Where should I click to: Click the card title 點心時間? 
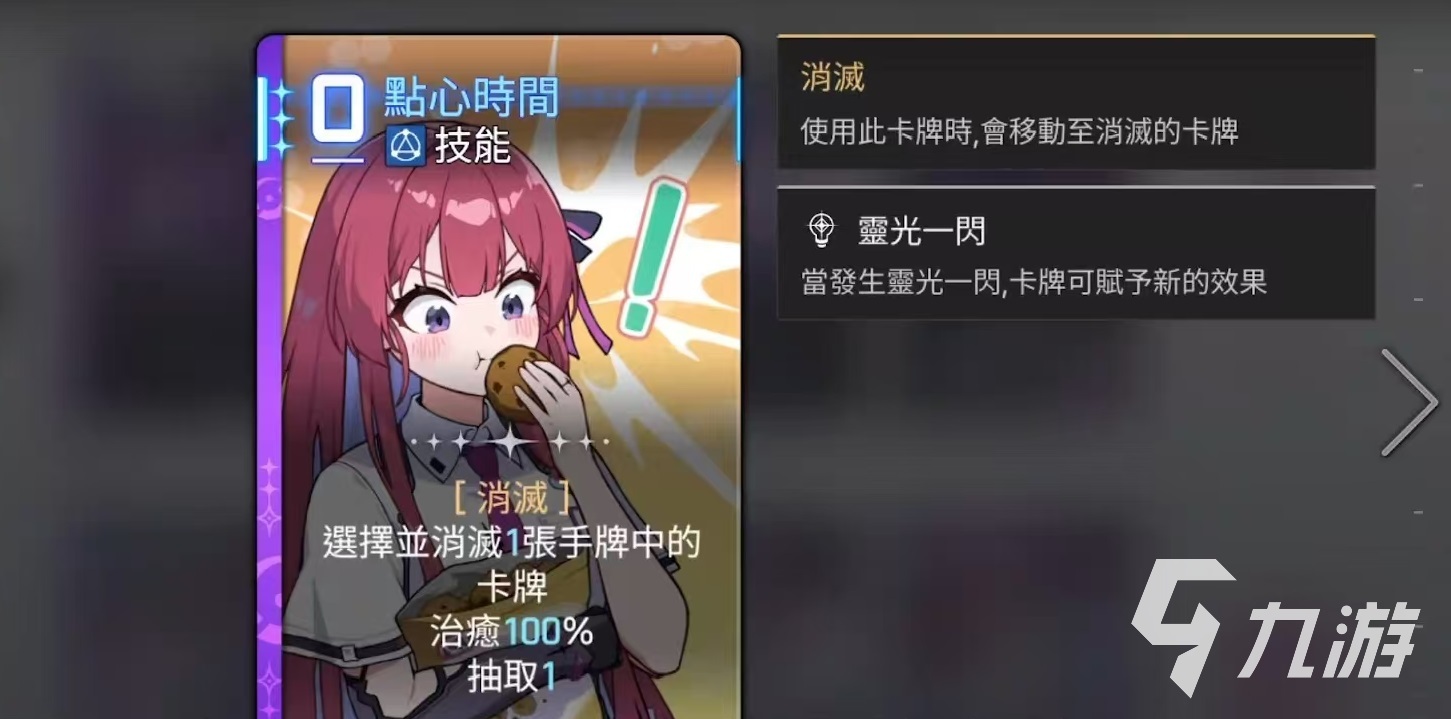(x=472, y=97)
